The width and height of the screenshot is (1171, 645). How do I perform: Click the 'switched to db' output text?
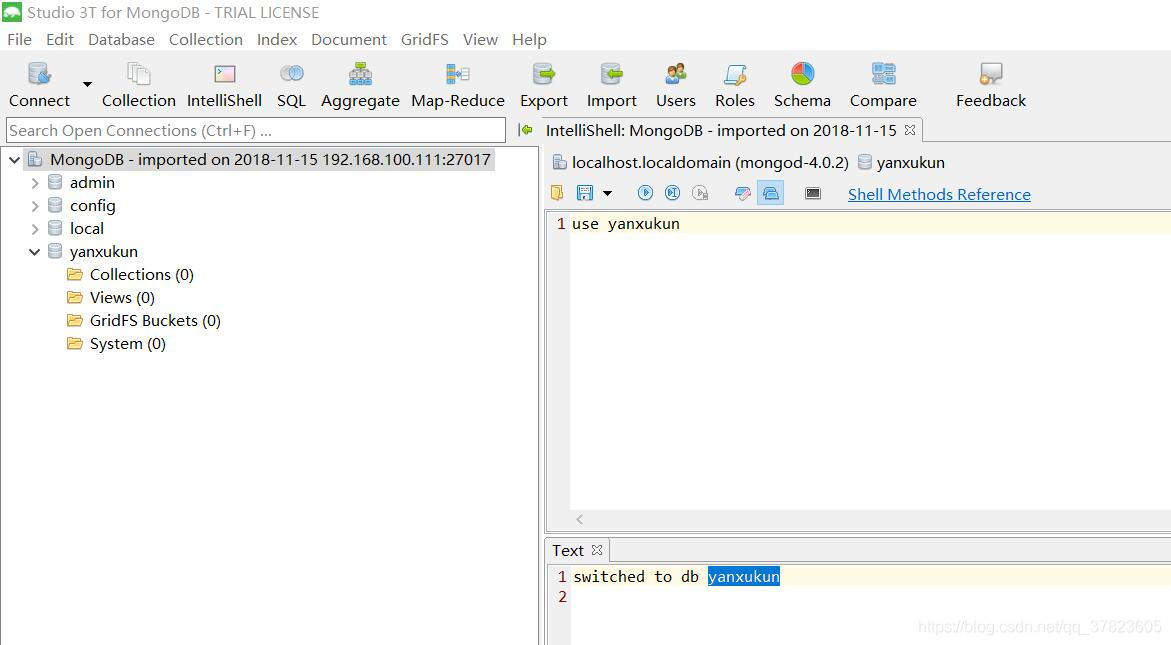coord(636,577)
